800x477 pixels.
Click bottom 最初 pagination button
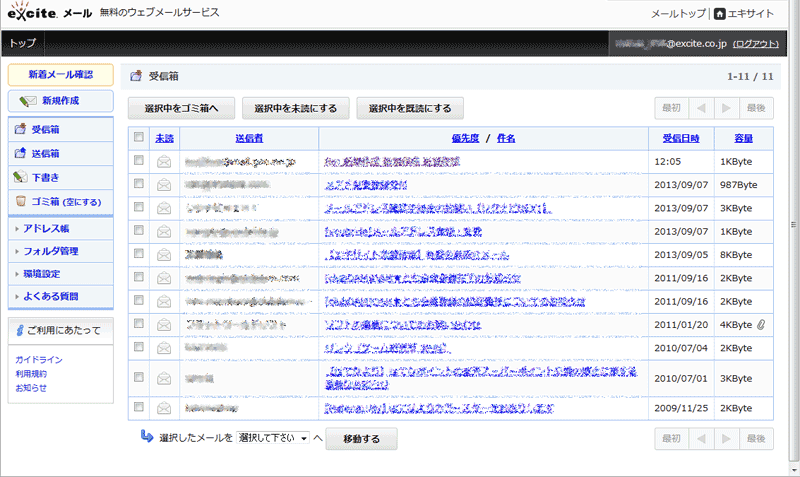(x=671, y=439)
